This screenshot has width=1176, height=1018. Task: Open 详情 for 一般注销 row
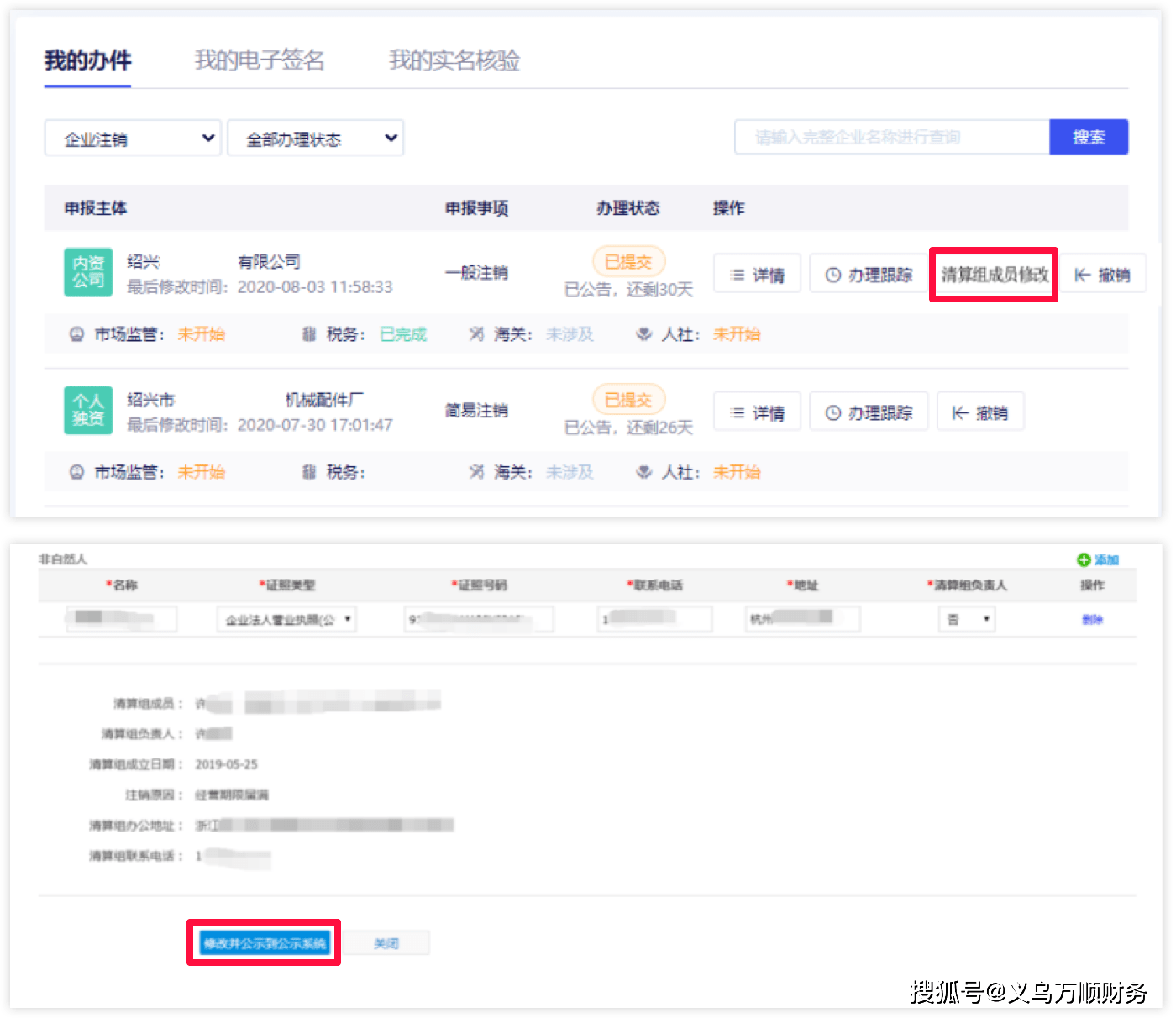[x=757, y=274]
